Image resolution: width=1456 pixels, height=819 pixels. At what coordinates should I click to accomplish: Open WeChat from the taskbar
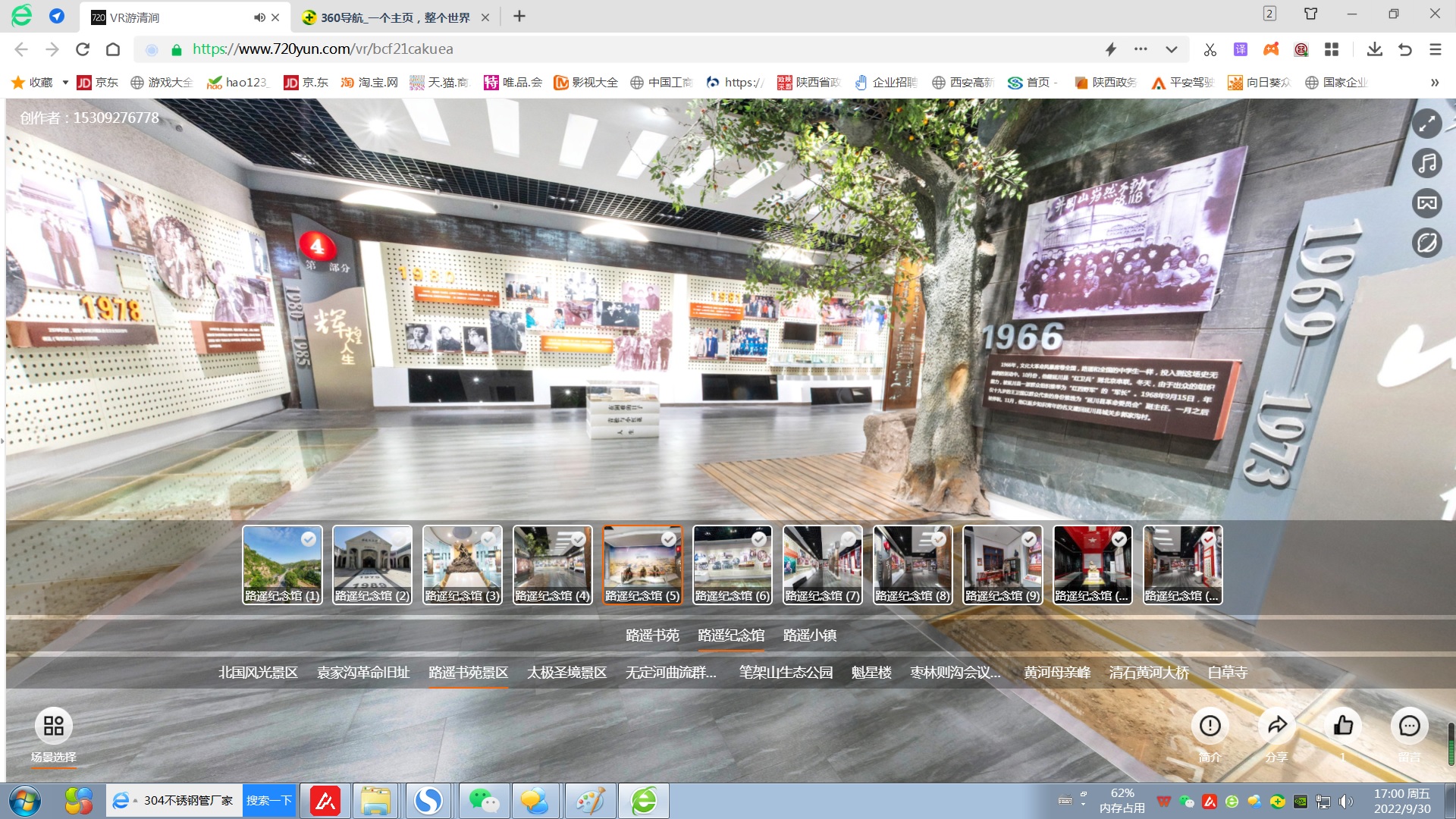click(x=483, y=801)
